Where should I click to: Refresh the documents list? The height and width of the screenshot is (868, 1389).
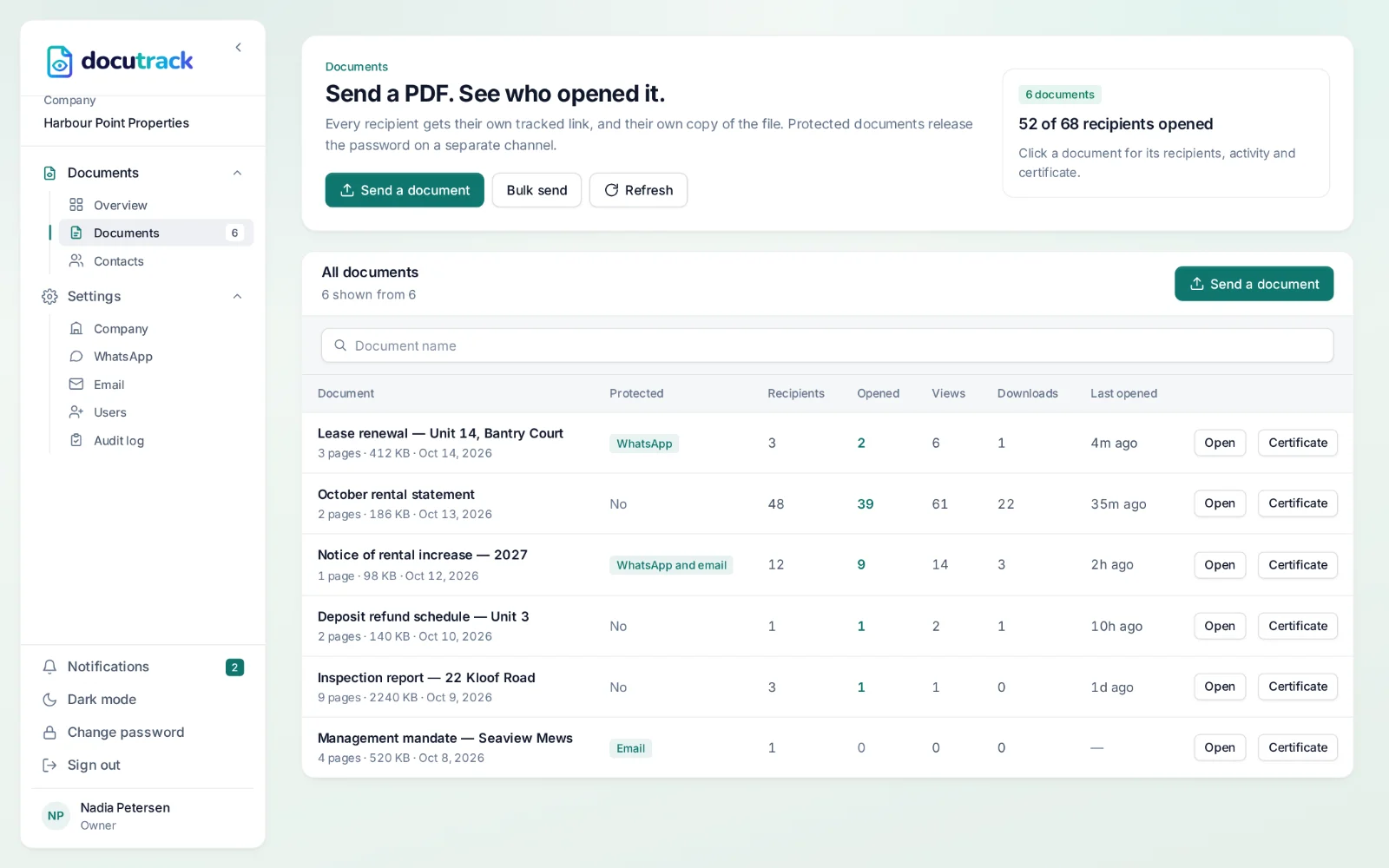point(638,190)
